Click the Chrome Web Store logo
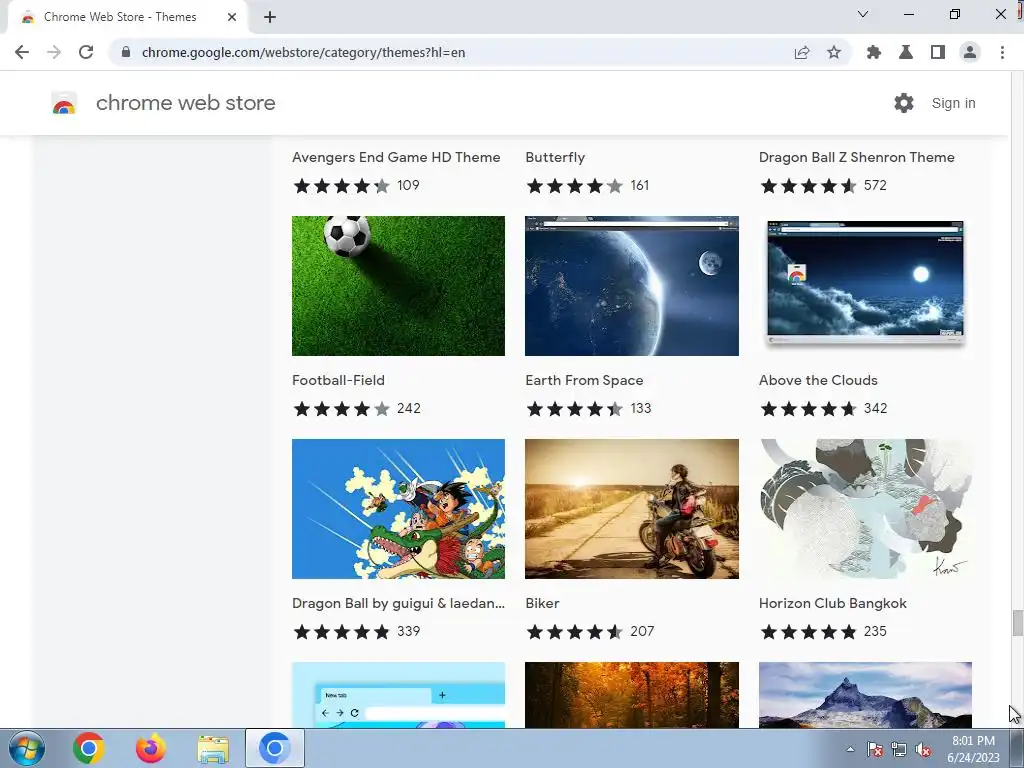The image size is (1024, 768). [x=64, y=103]
